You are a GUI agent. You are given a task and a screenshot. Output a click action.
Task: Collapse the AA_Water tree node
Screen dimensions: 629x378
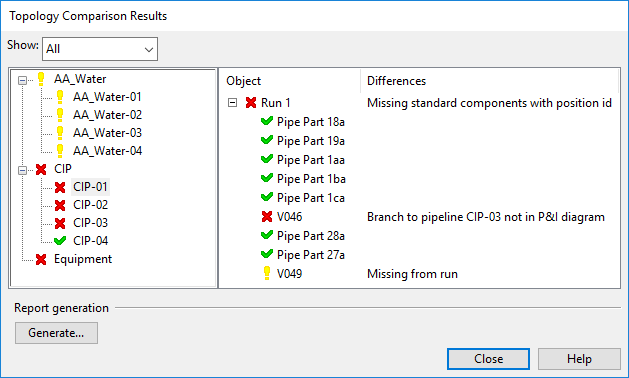[x=22, y=81]
